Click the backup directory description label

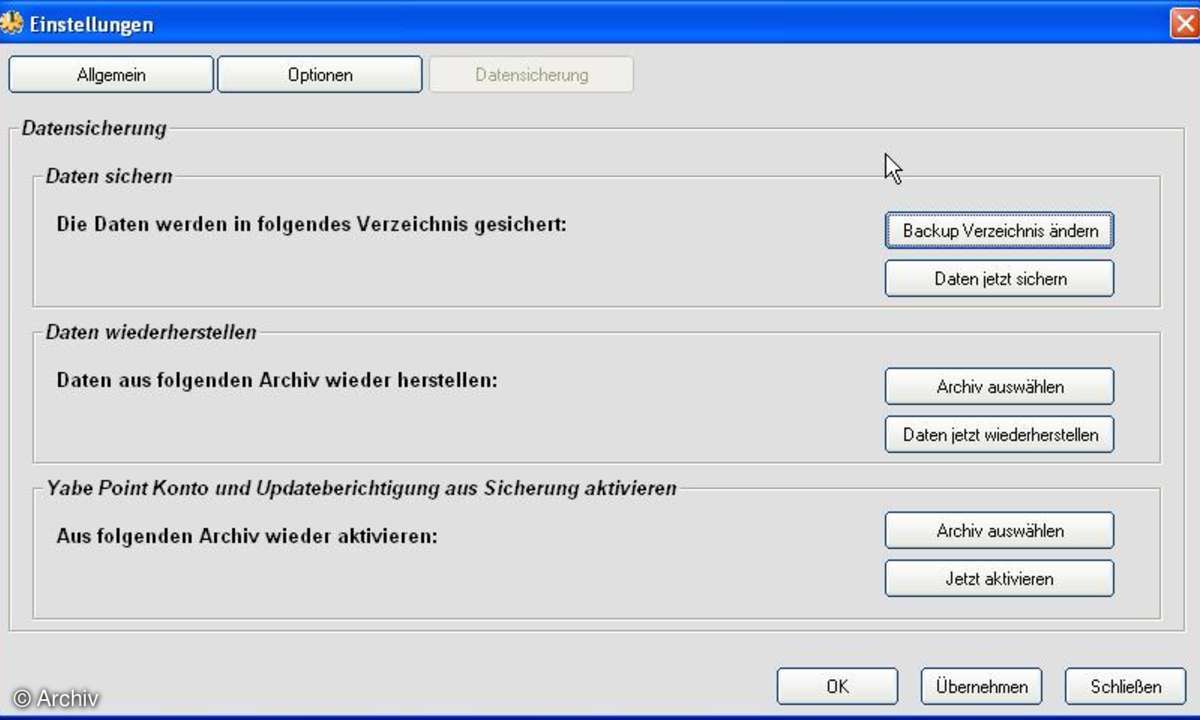tap(311, 224)
